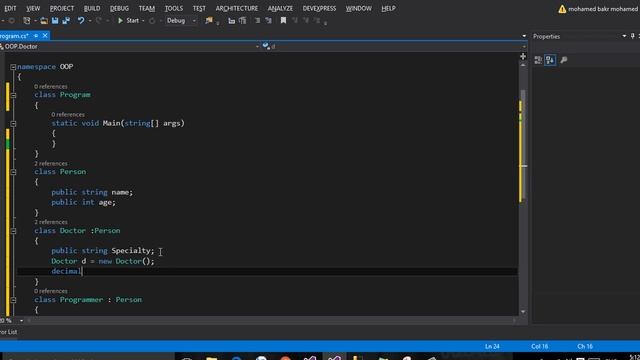The image size is (640, 360).
Task: Open the PROJECT menu
Action: click(x=62, y=8)
